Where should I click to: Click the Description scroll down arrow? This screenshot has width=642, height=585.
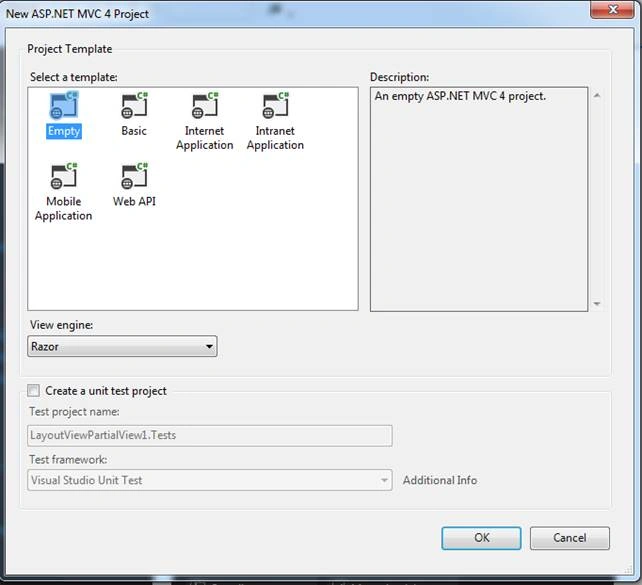(597, 303)
